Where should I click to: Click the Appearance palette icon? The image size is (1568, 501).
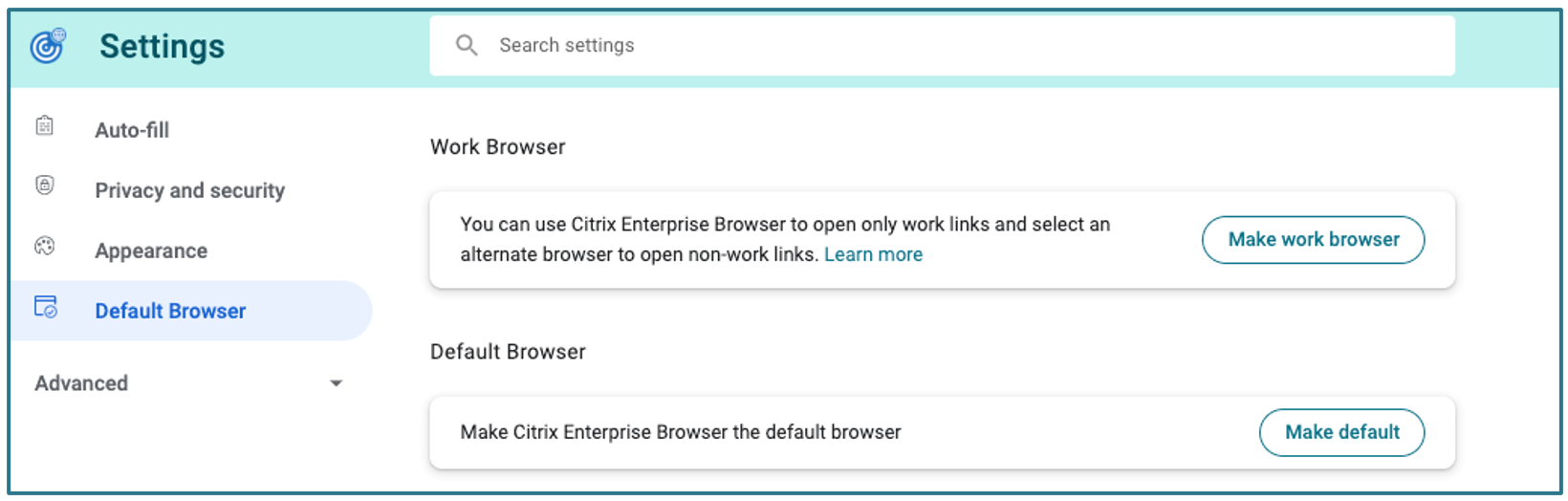point(45,247)
